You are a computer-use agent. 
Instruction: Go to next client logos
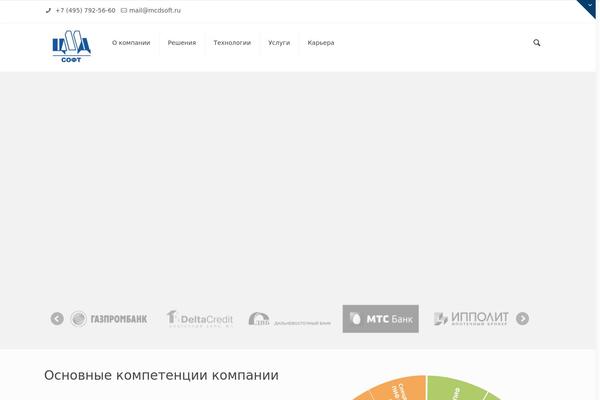coord(522,318)
